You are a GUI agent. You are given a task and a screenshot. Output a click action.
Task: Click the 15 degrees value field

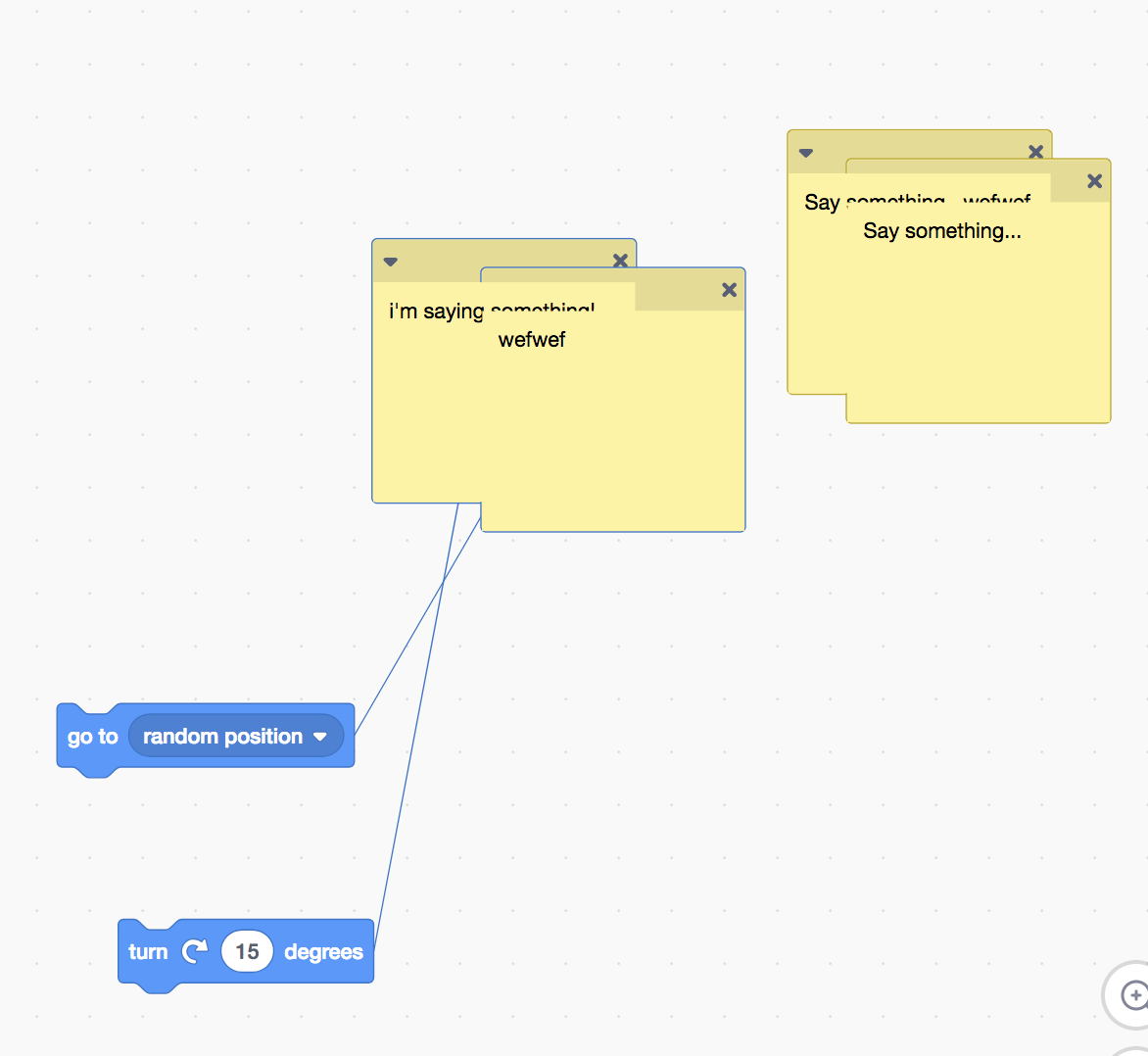pyautogui.click(x=246, y=950)
